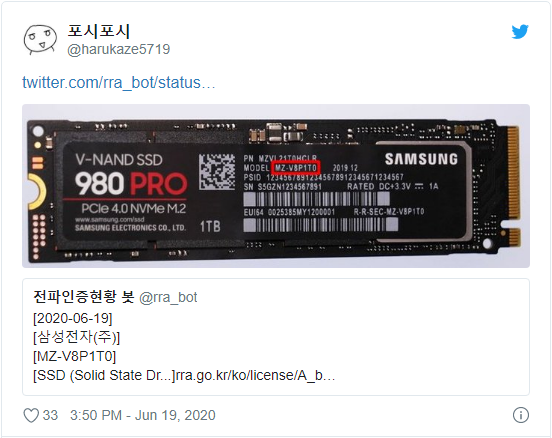Like the tweet with heart icon
Image resolution: width=552 pixels, height=438 pixels.
pos(31,415)
